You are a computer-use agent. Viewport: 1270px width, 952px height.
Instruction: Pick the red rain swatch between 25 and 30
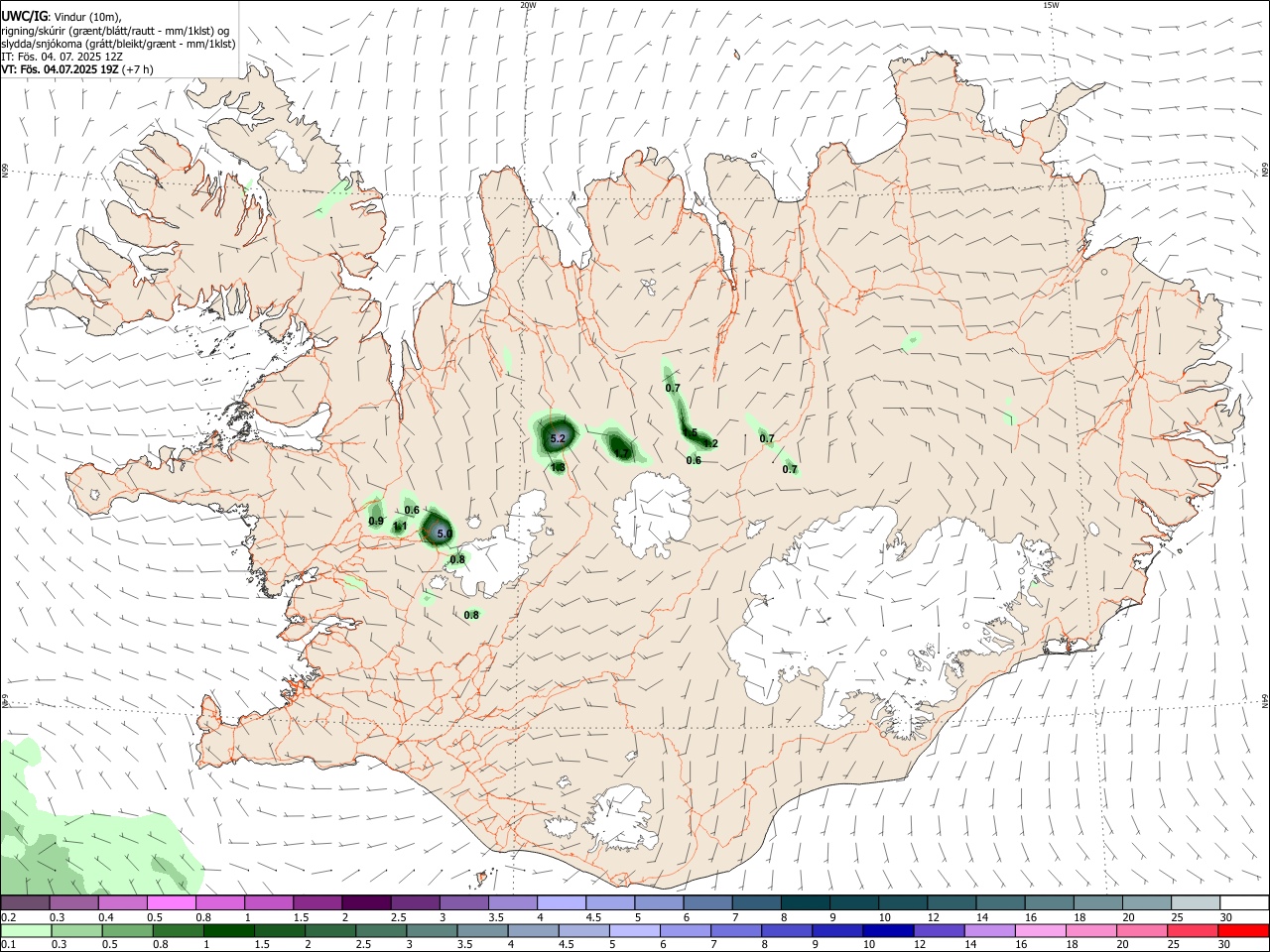[1194, 930]
